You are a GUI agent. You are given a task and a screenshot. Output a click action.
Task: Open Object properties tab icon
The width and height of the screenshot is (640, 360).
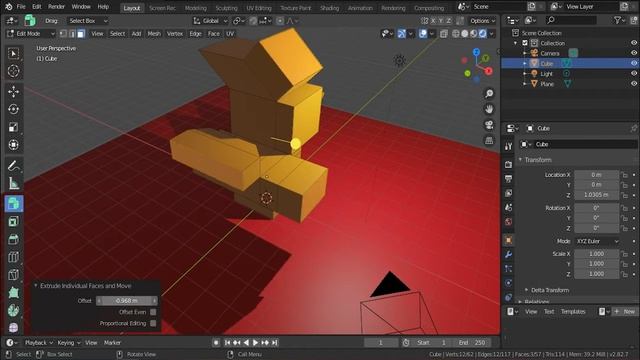click(x=508, y=240)
